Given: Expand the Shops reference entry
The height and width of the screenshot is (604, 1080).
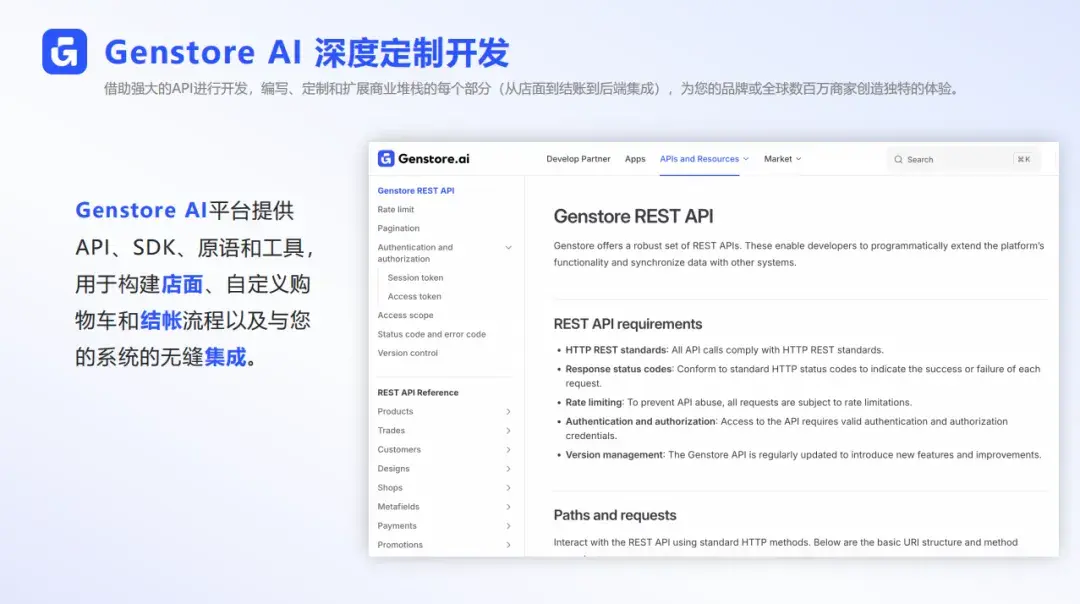Looking at the screenshot, I should pos(510,487).
